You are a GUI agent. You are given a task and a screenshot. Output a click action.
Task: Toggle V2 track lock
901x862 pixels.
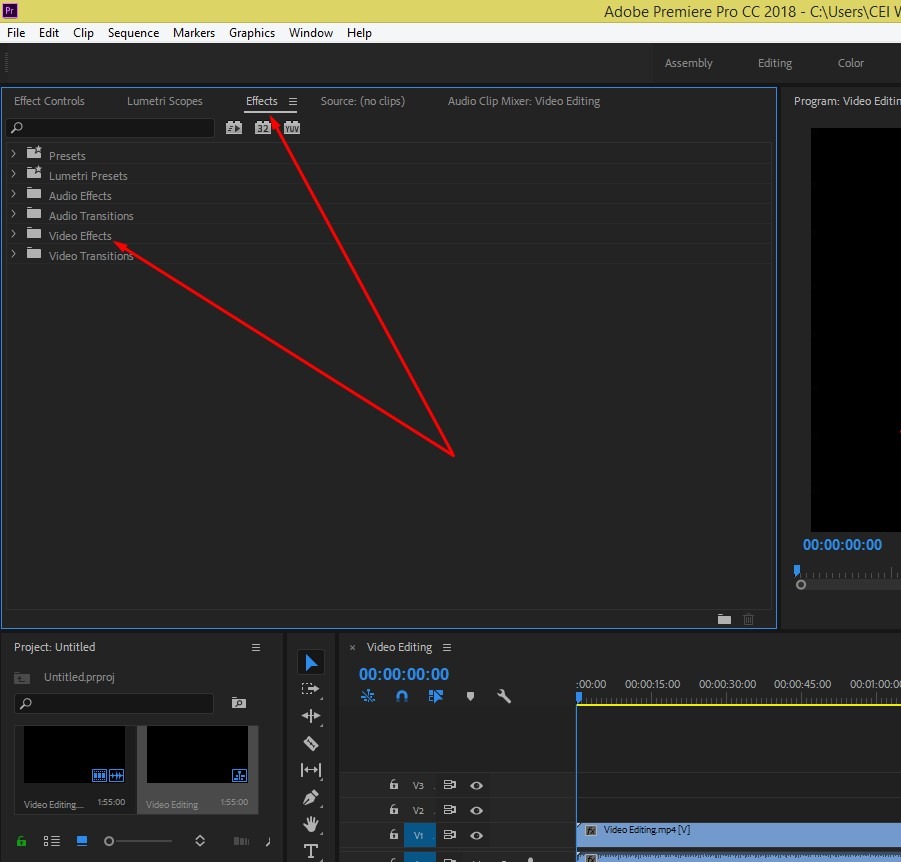pos(394,809)
